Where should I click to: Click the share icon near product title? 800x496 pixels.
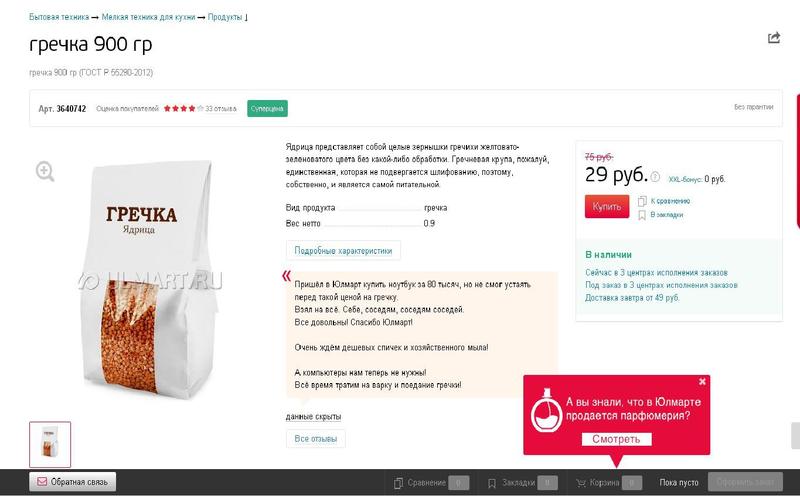773,38
